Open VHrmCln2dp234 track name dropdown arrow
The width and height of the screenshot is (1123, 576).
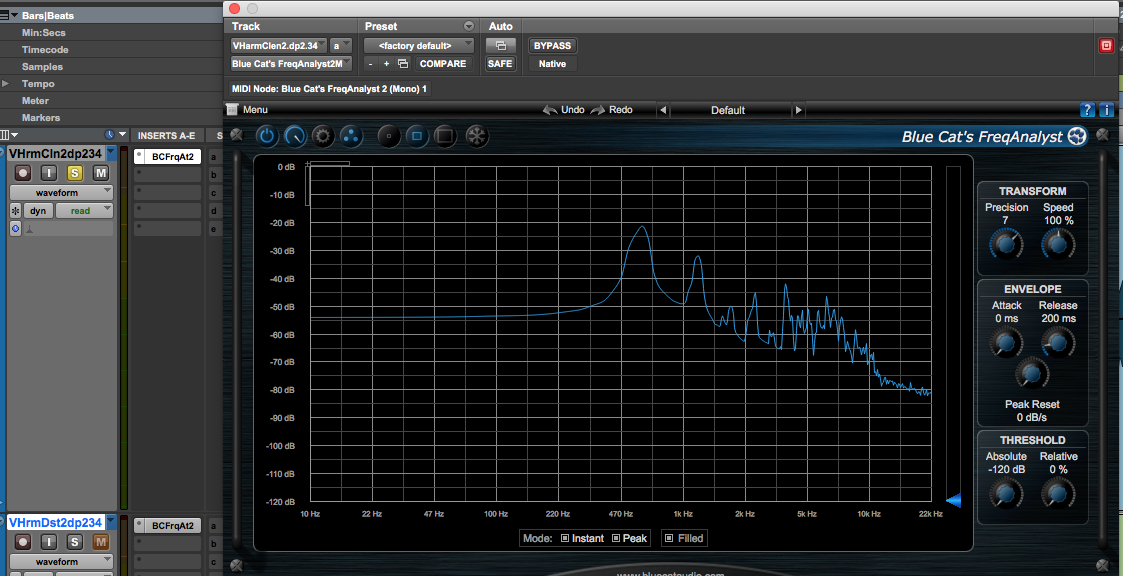click(x=110, y=153)
